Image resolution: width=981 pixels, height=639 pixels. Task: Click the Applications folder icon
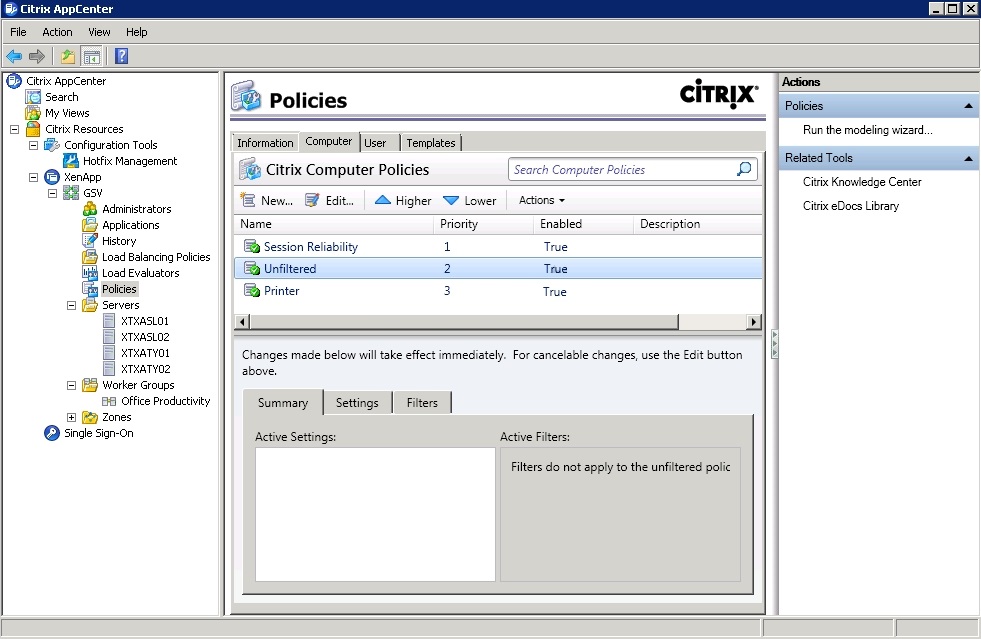tap(90, 225)
